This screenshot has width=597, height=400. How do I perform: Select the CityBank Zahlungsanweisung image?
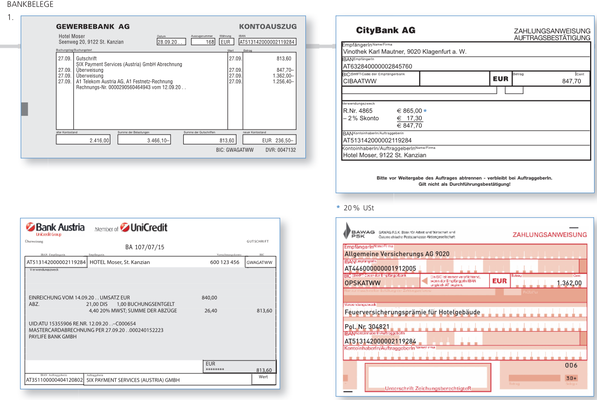tap(465, 104)
